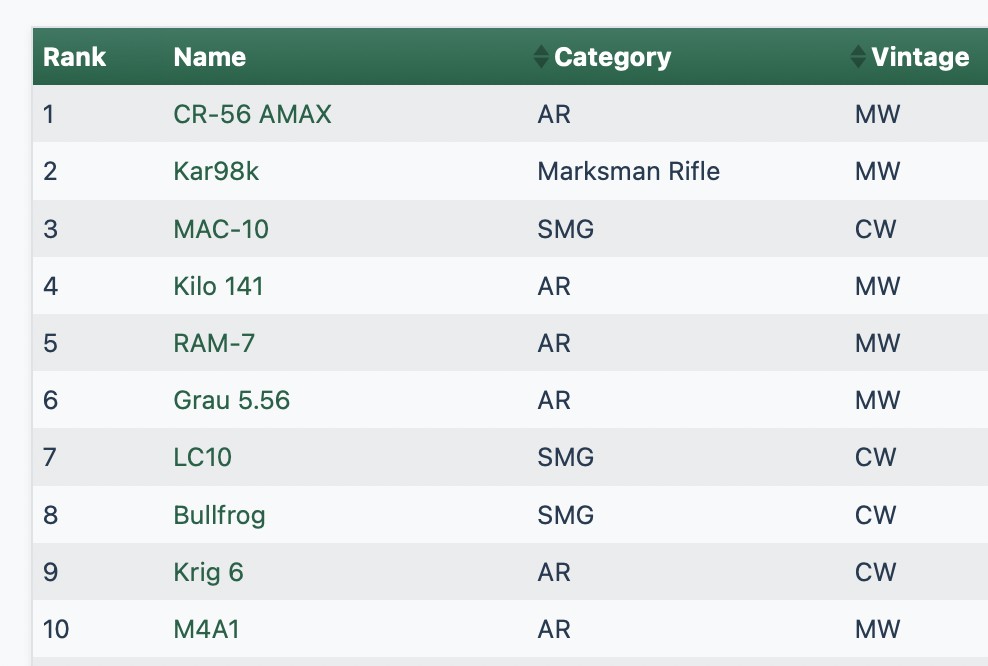
Task: Select the Krig 6 link
Action: [208, 572]
